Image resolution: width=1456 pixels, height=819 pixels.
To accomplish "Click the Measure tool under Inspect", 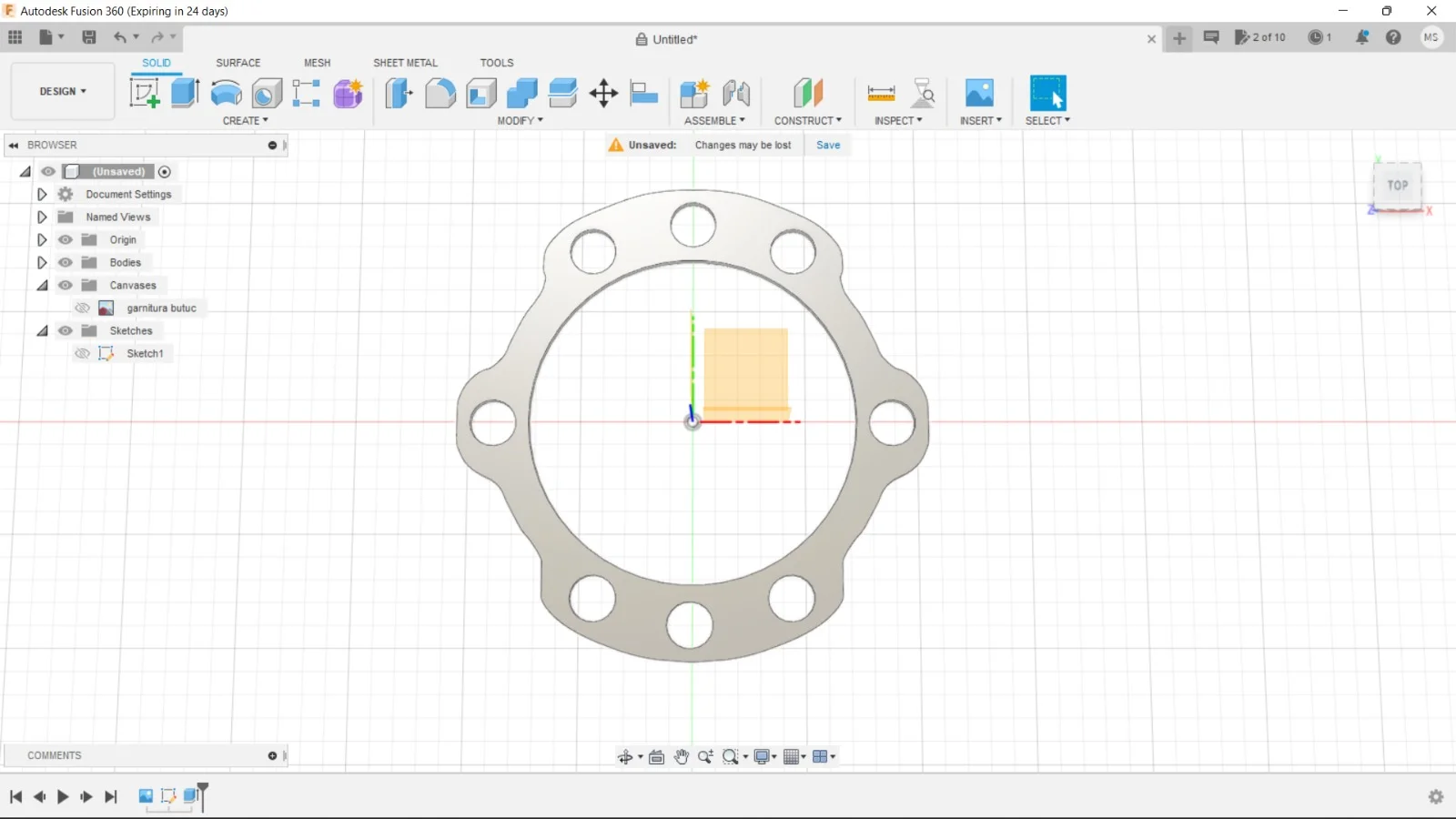I will click(x=881, y=93).
